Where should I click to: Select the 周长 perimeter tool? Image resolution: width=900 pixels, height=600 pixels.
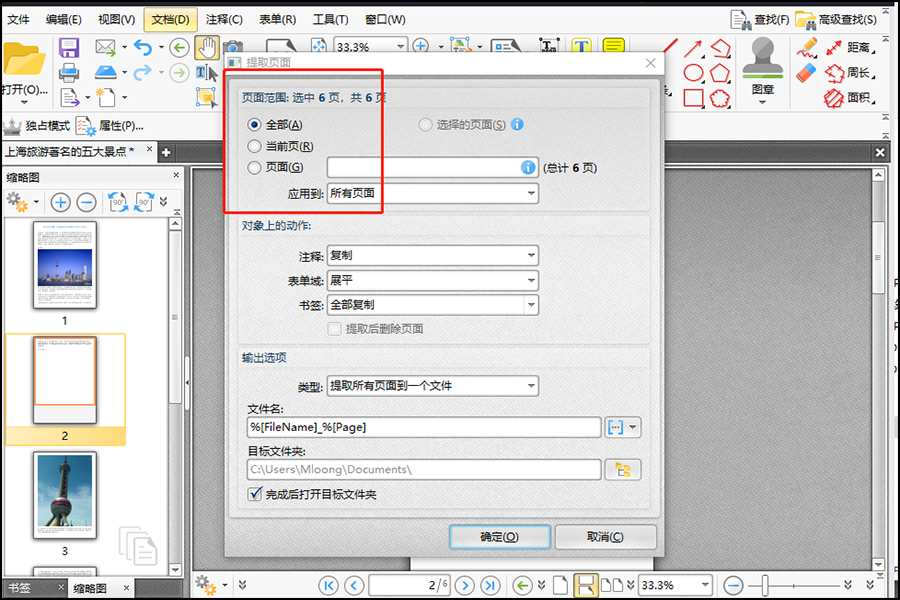click(849, 73)
